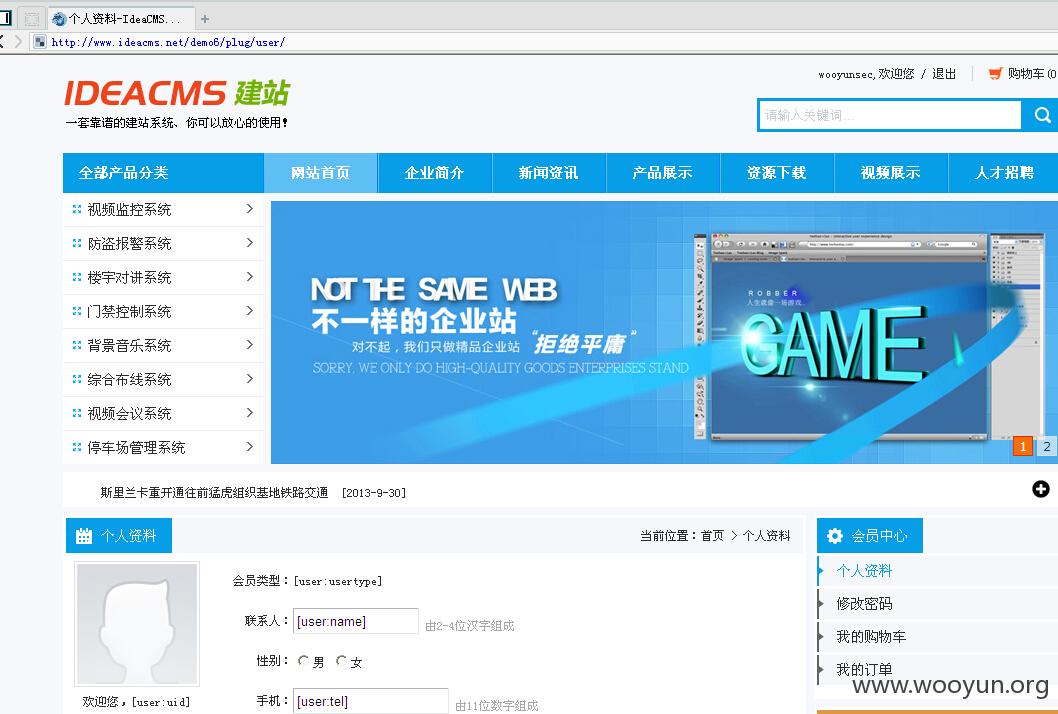Click the bullet icon beside 楼宇对讲系统
The width and height of the screenshot is (1058, 714).
click(x=76, y=277)
